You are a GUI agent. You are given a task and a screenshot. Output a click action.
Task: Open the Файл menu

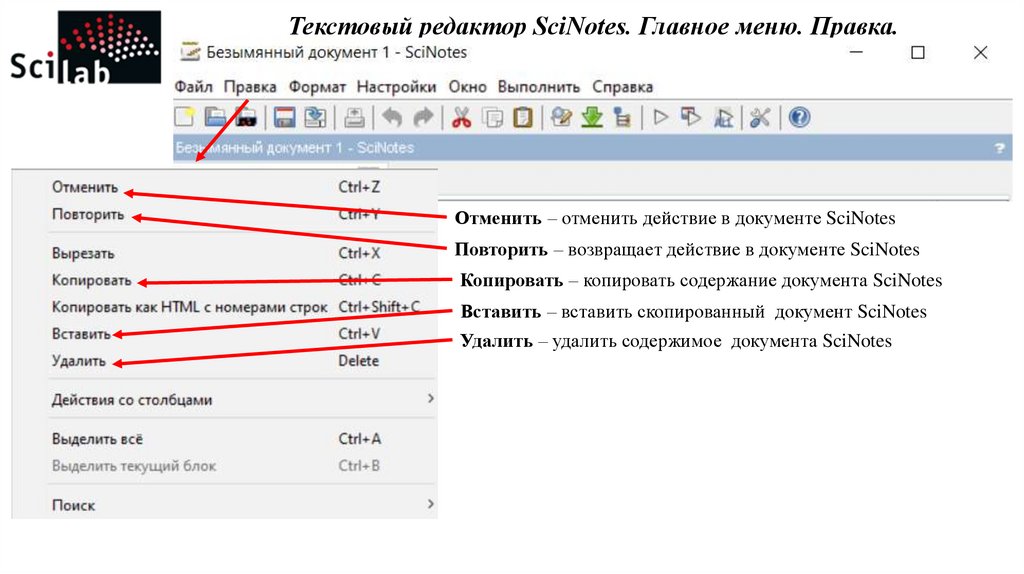coord(193,87)
